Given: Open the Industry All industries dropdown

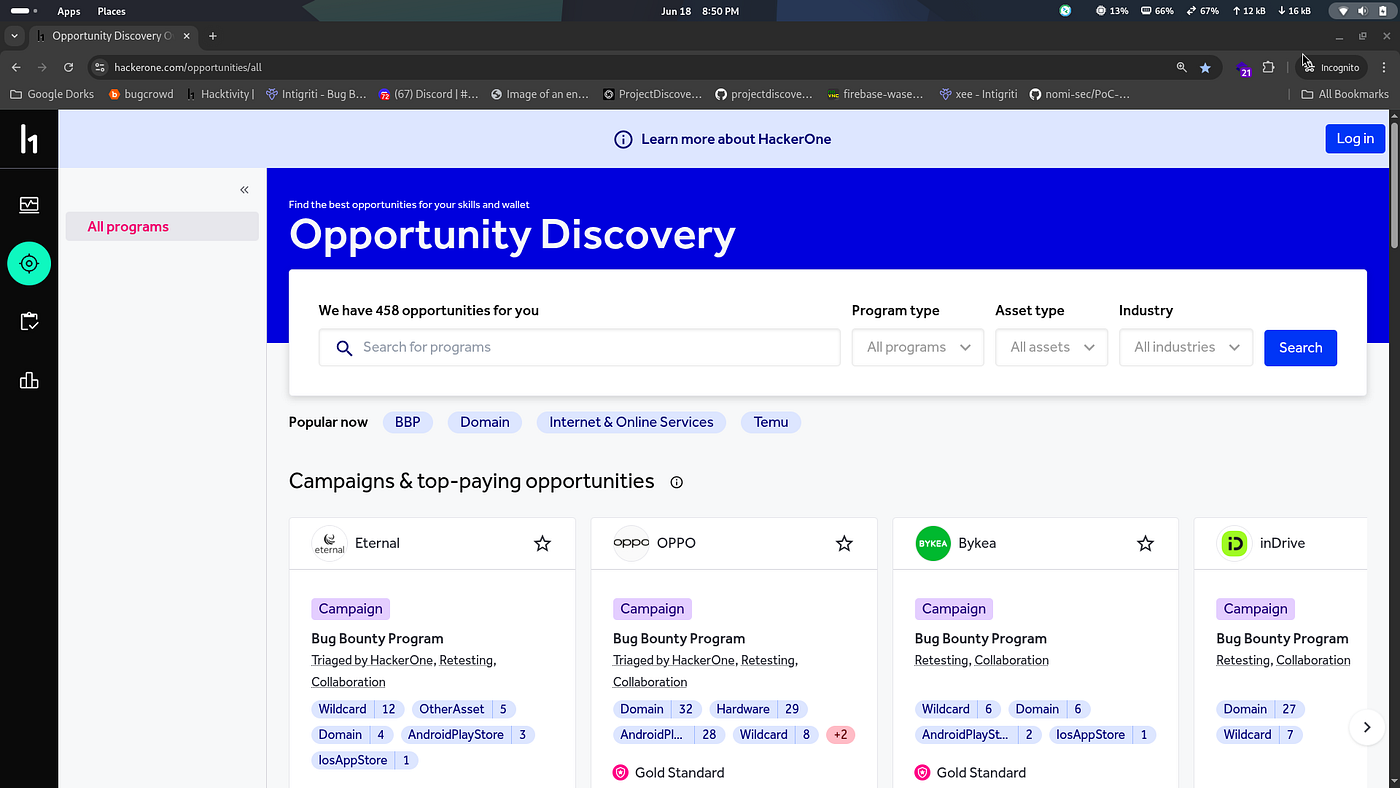Looking at the screenshot, I should pos(1186,347).
